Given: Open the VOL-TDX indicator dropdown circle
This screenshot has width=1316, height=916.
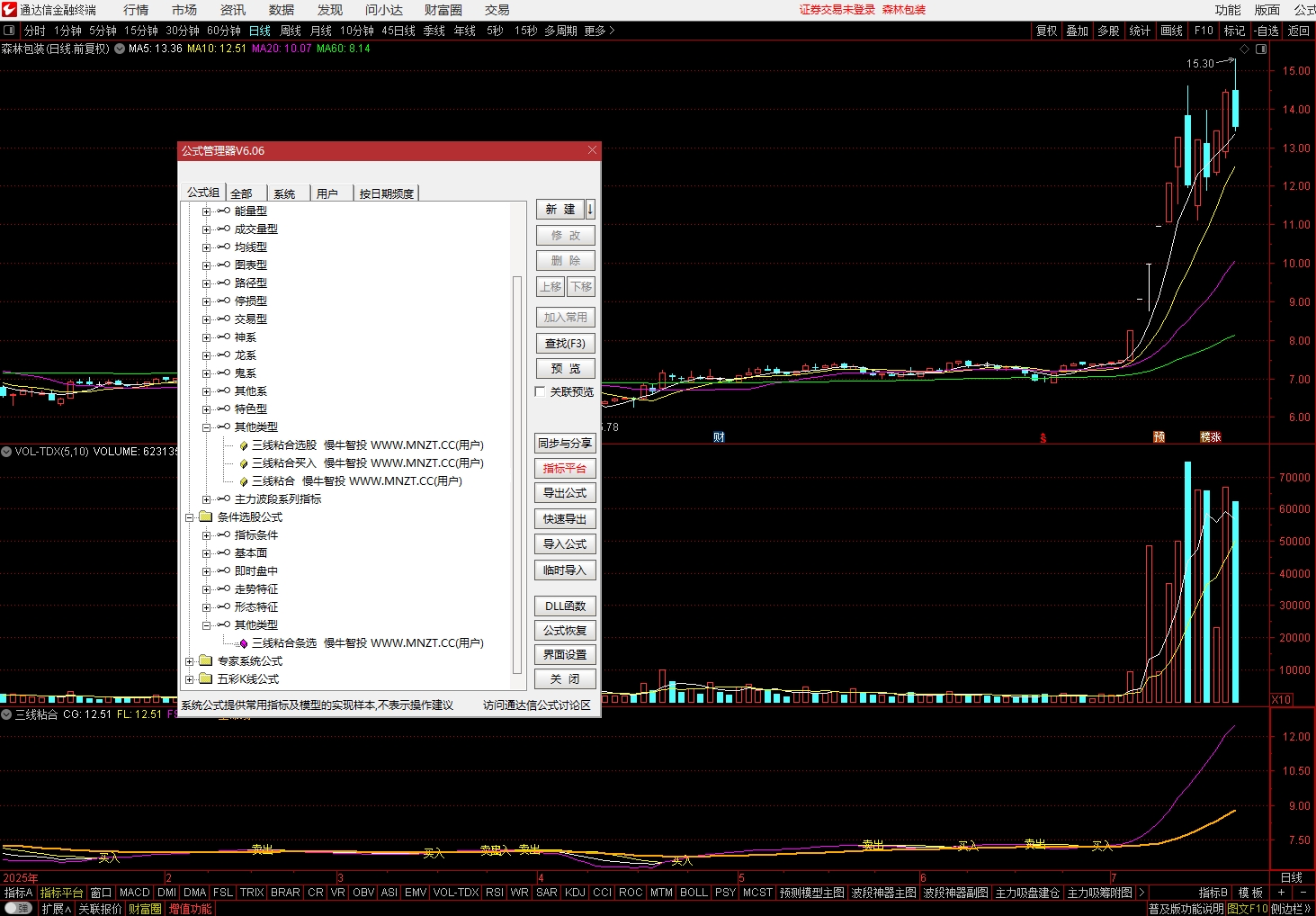Looking at the screenshot, I should tap(6, 452).
